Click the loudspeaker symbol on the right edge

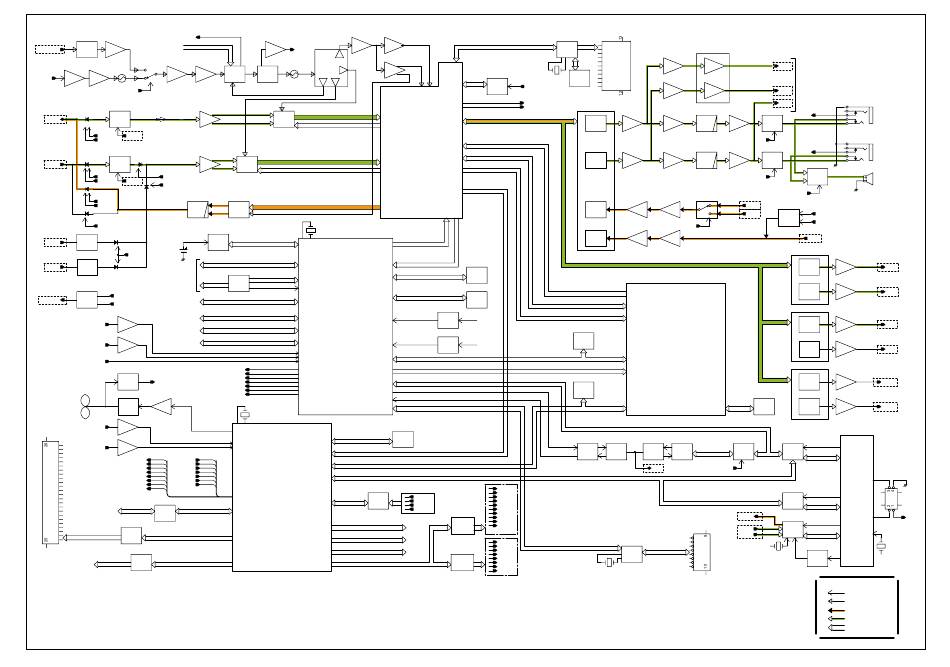[x=867, y=178]
